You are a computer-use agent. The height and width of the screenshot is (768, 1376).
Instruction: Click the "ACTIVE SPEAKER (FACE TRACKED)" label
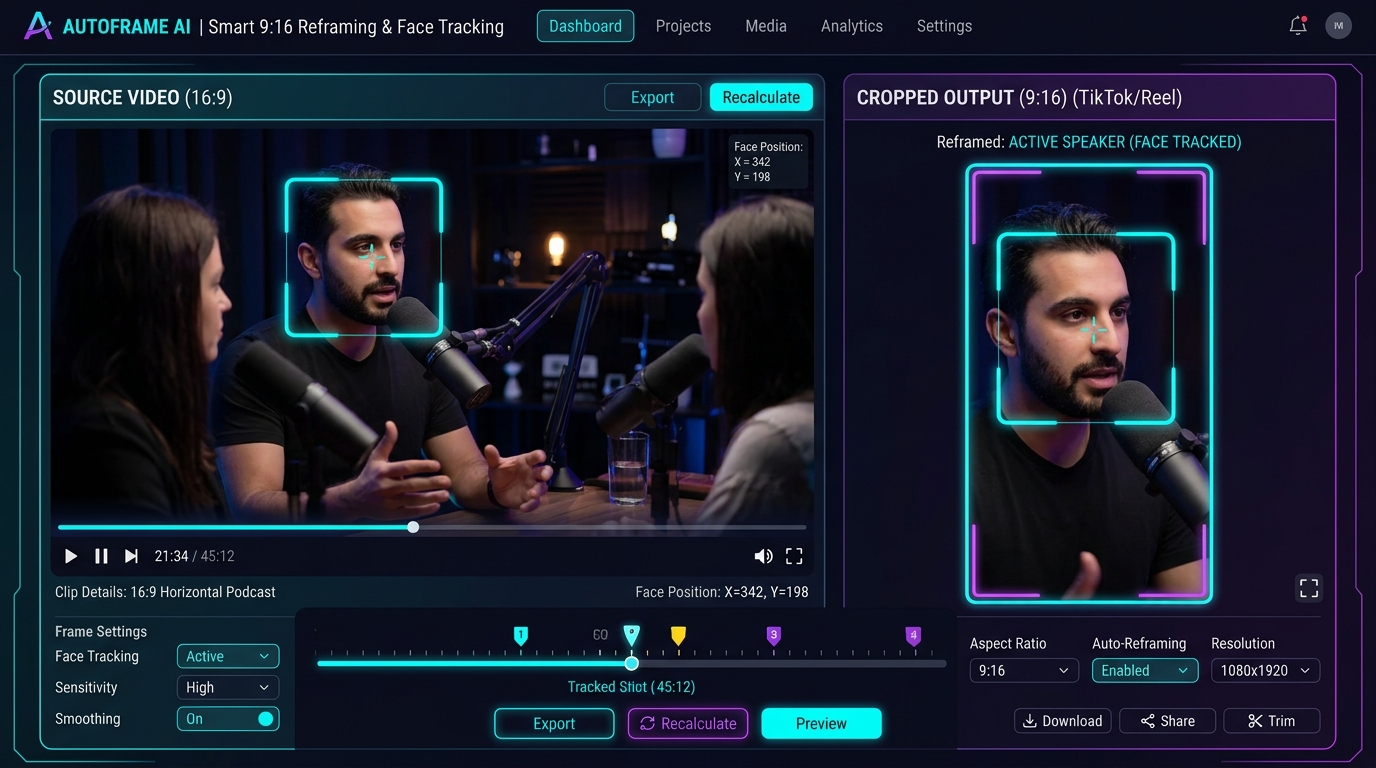point(1125,142)
